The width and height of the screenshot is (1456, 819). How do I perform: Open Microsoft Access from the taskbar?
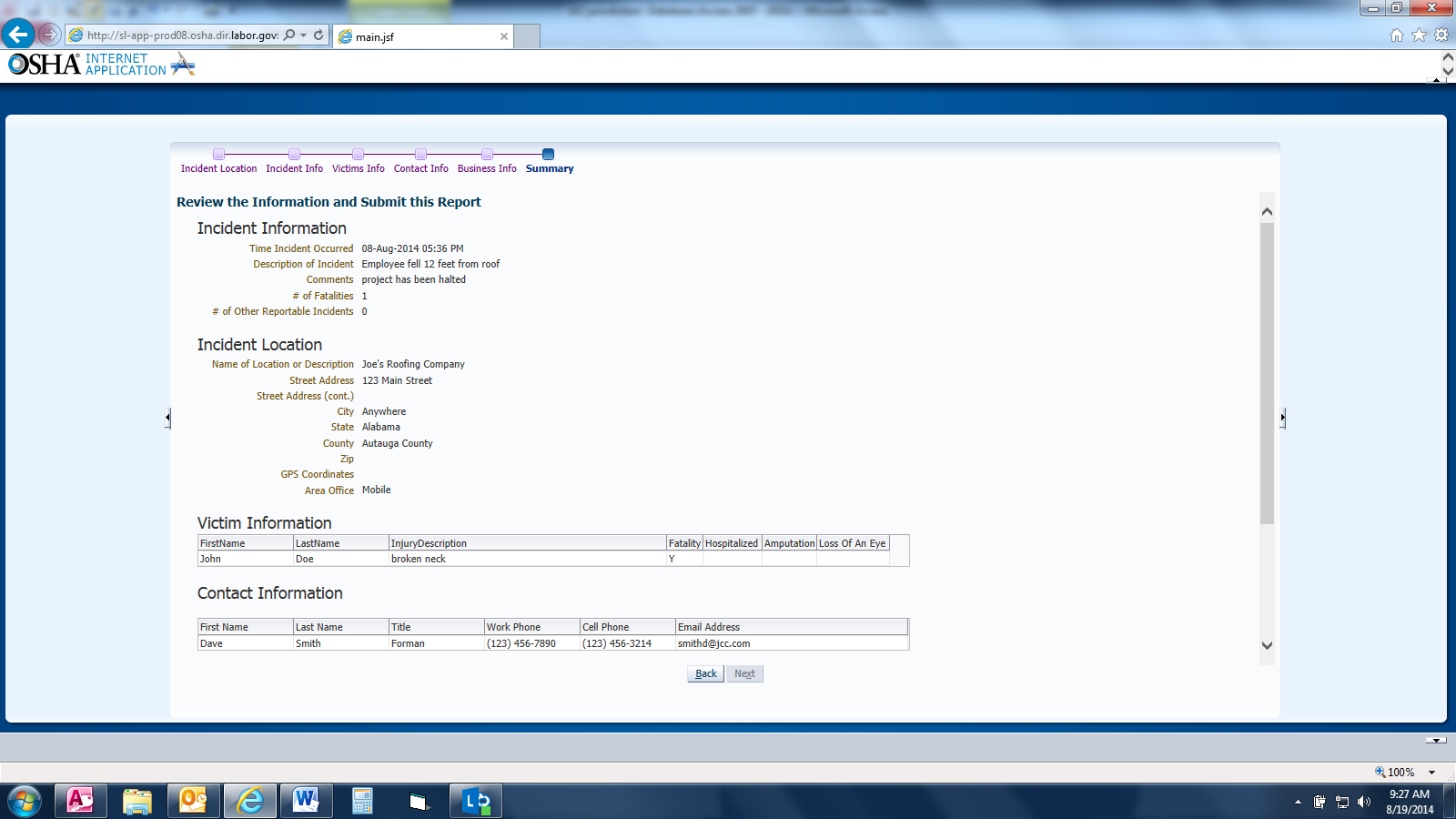click(80, 801)
